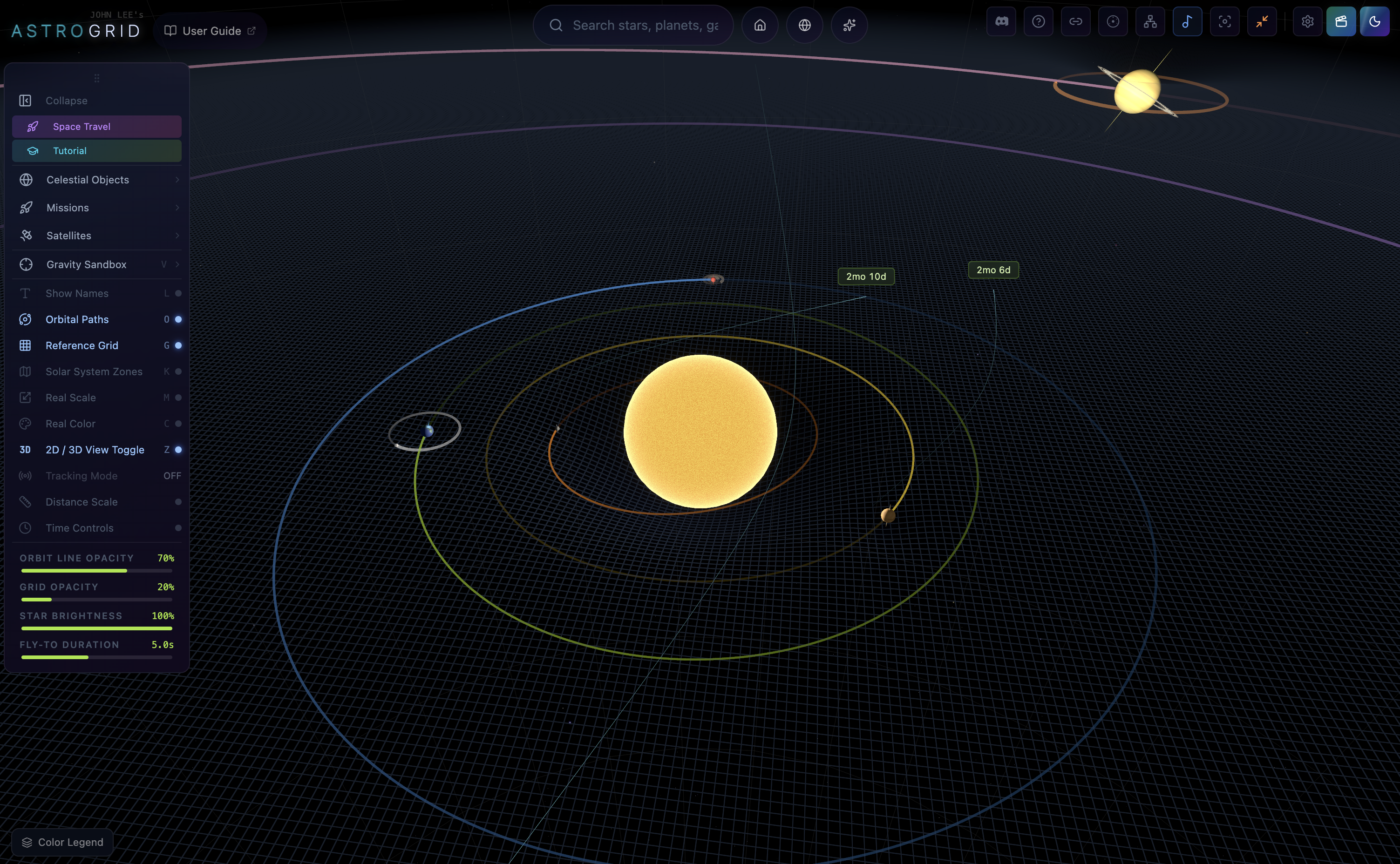
Task: Select Space Travel mode
Action: coord(81,126)
